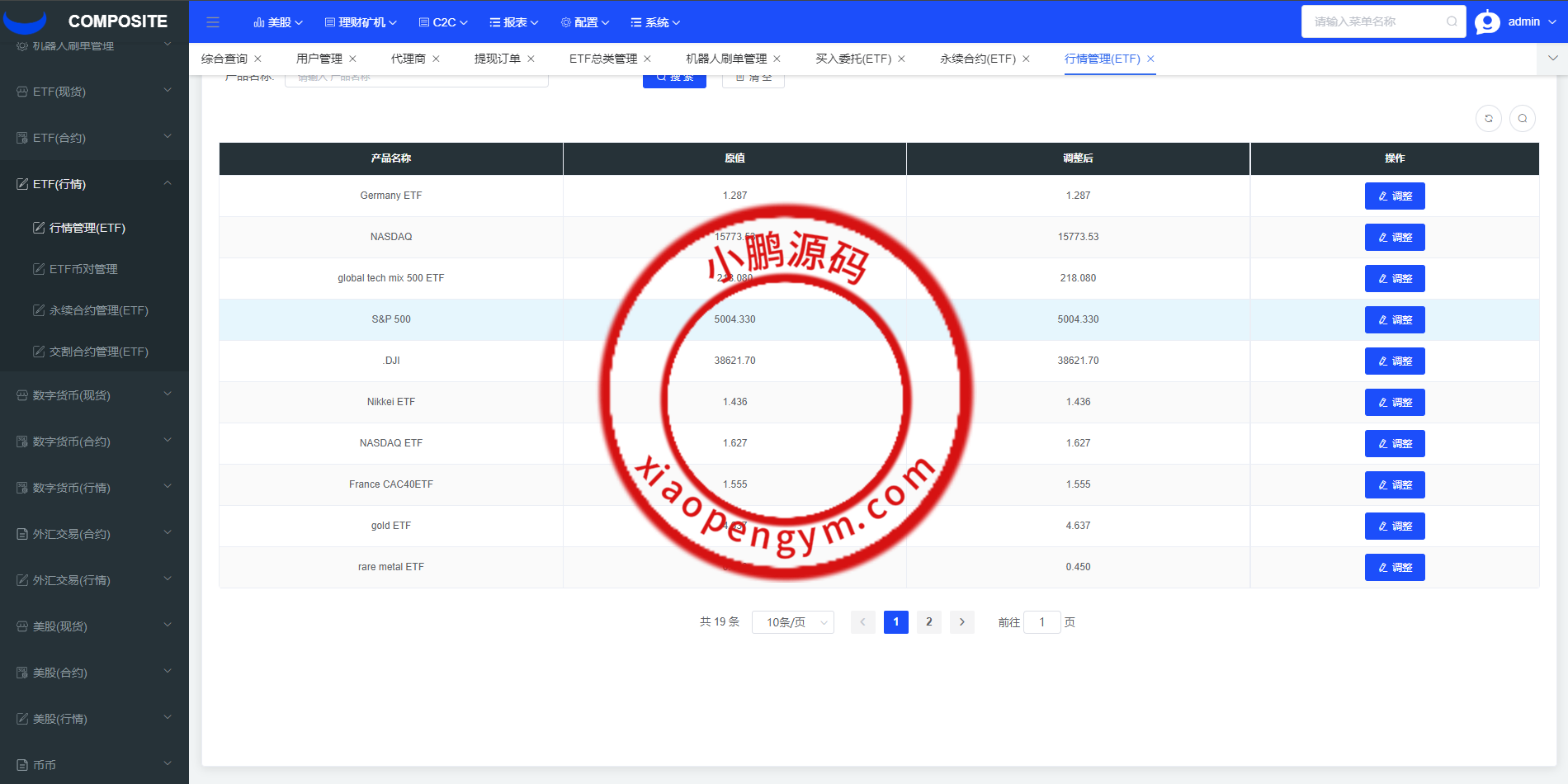Click the admin avatar icon

[x=1487, y=22]
